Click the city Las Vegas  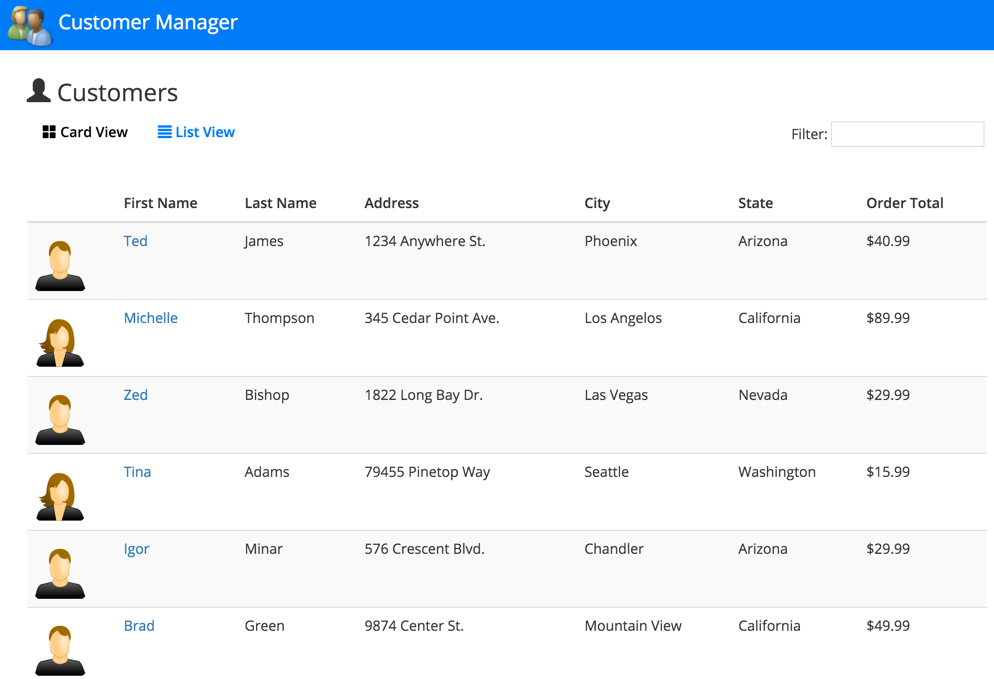[x=616, y=395]
